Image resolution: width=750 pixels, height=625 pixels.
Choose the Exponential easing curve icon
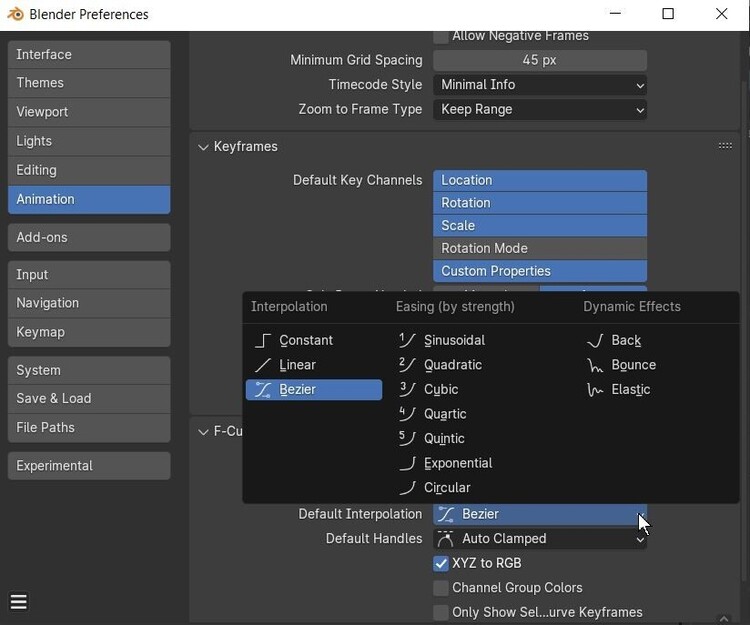point(407,463)
